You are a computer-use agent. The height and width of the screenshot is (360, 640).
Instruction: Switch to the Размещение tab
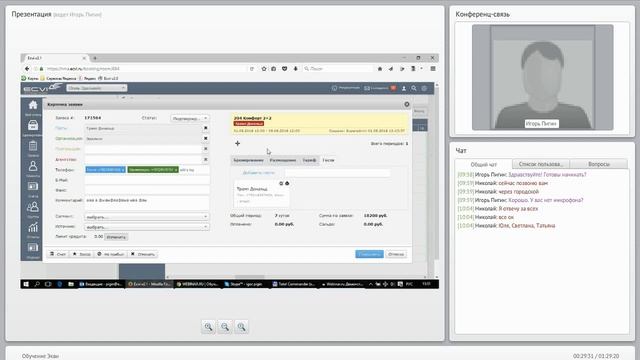(283, 160)
